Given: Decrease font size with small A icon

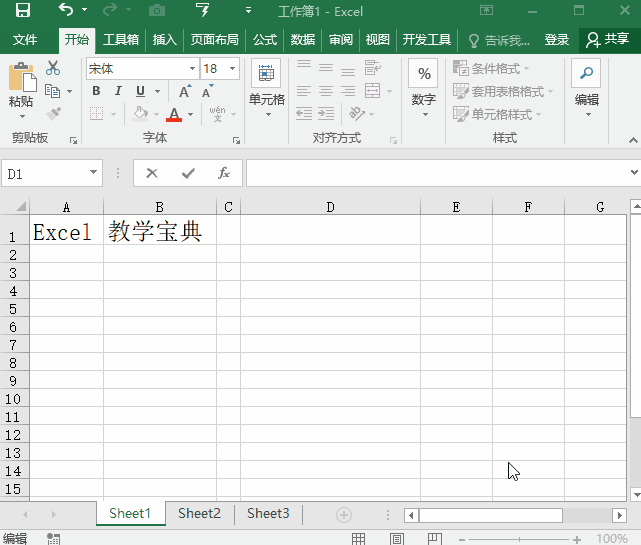Looking at the screenshot, I should point(208,91).
